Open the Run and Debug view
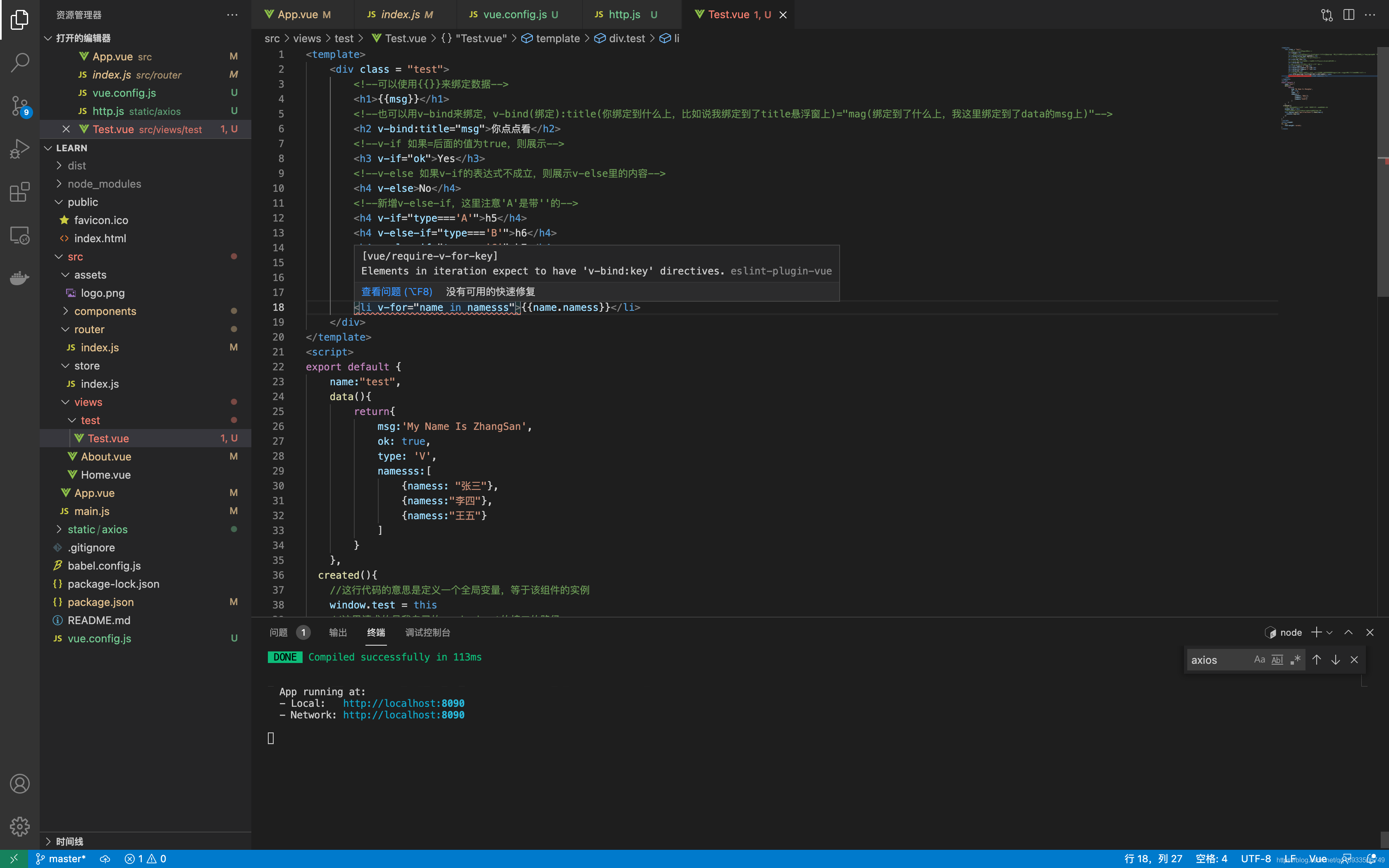This screenshot has height=868, width=1389. (19, 149)
